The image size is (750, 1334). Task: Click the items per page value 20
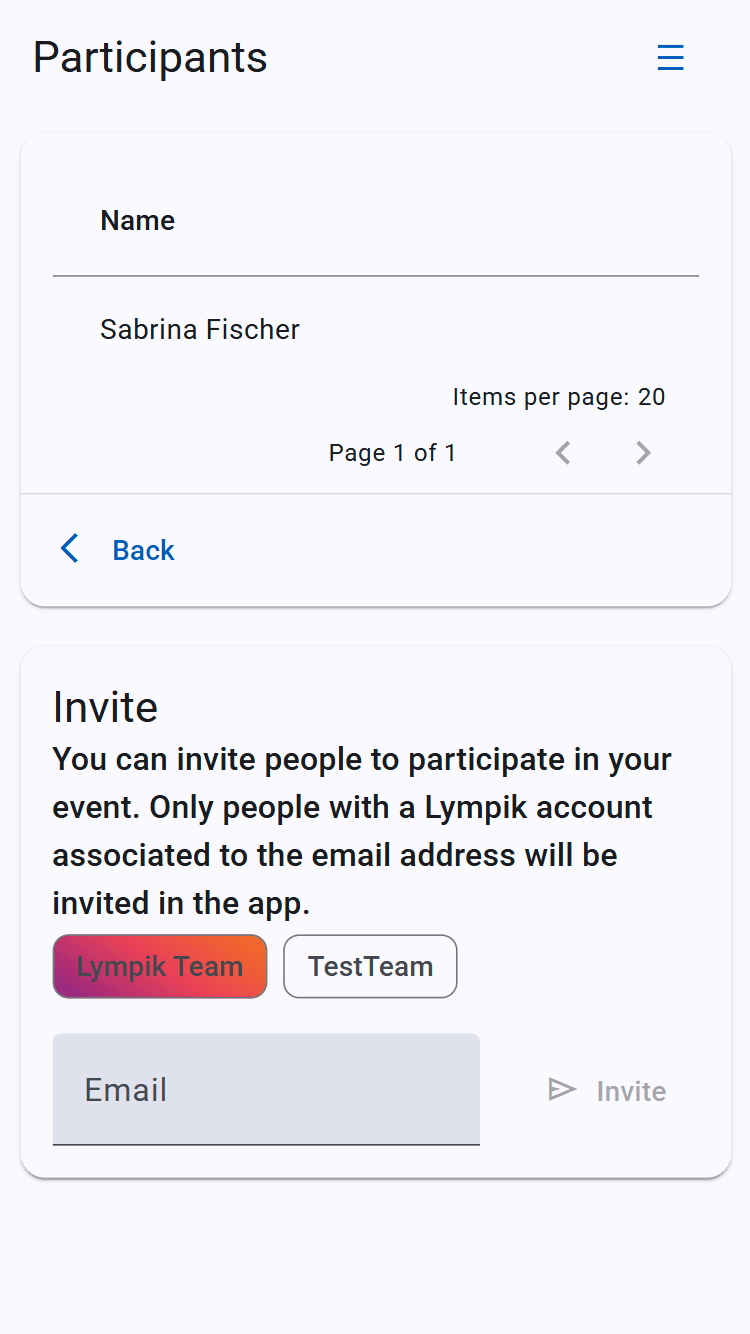pyautogui.click(x=651, y=397)
